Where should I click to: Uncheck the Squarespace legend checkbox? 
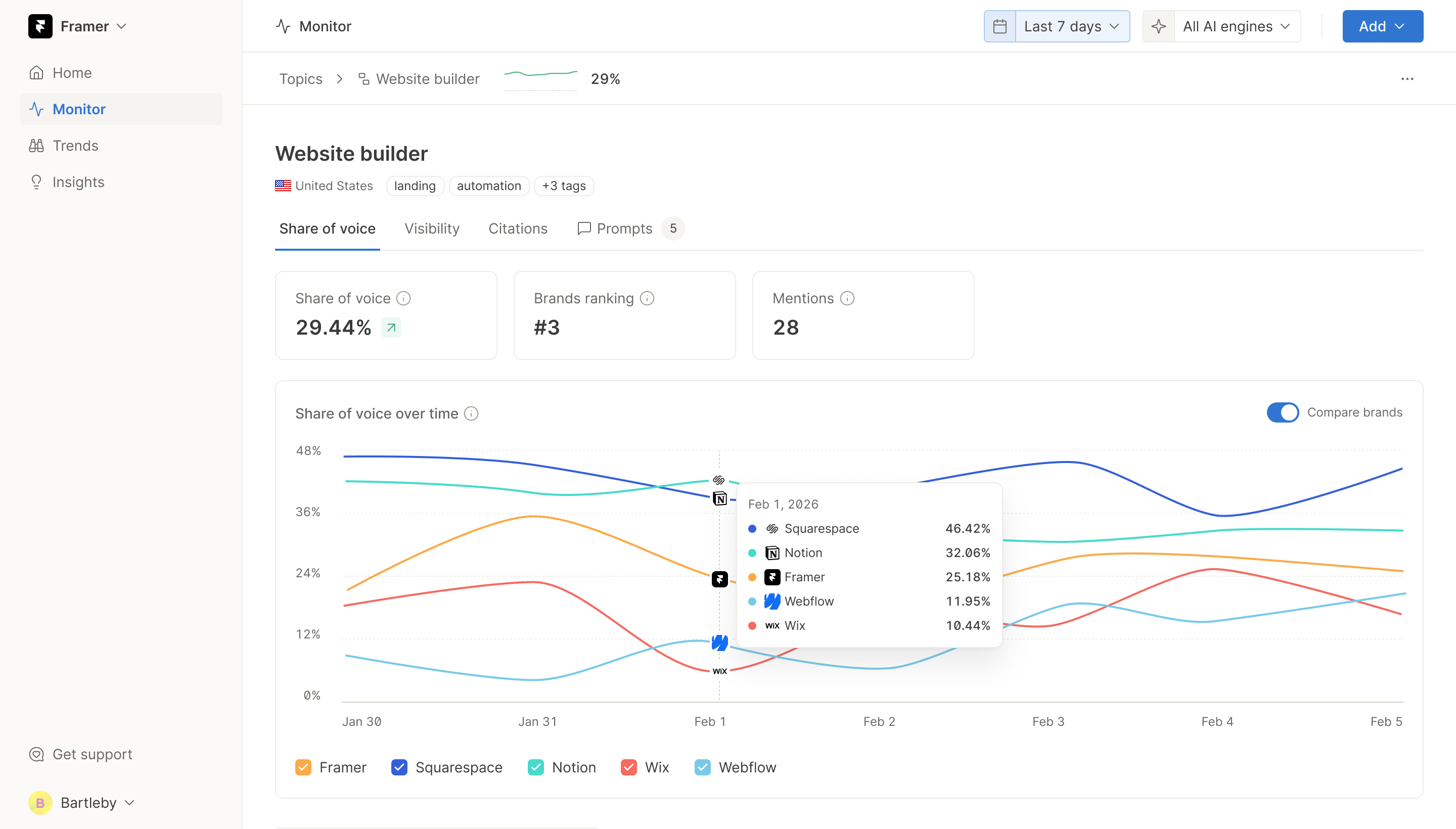[x=399, y=767]
